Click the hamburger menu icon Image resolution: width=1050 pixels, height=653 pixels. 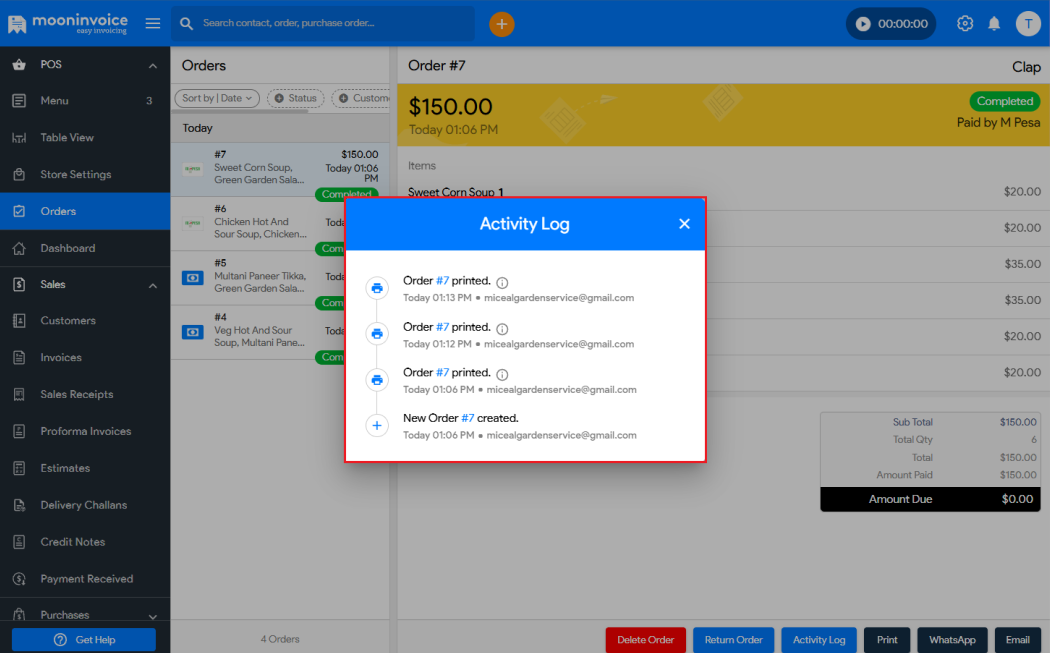152,24
